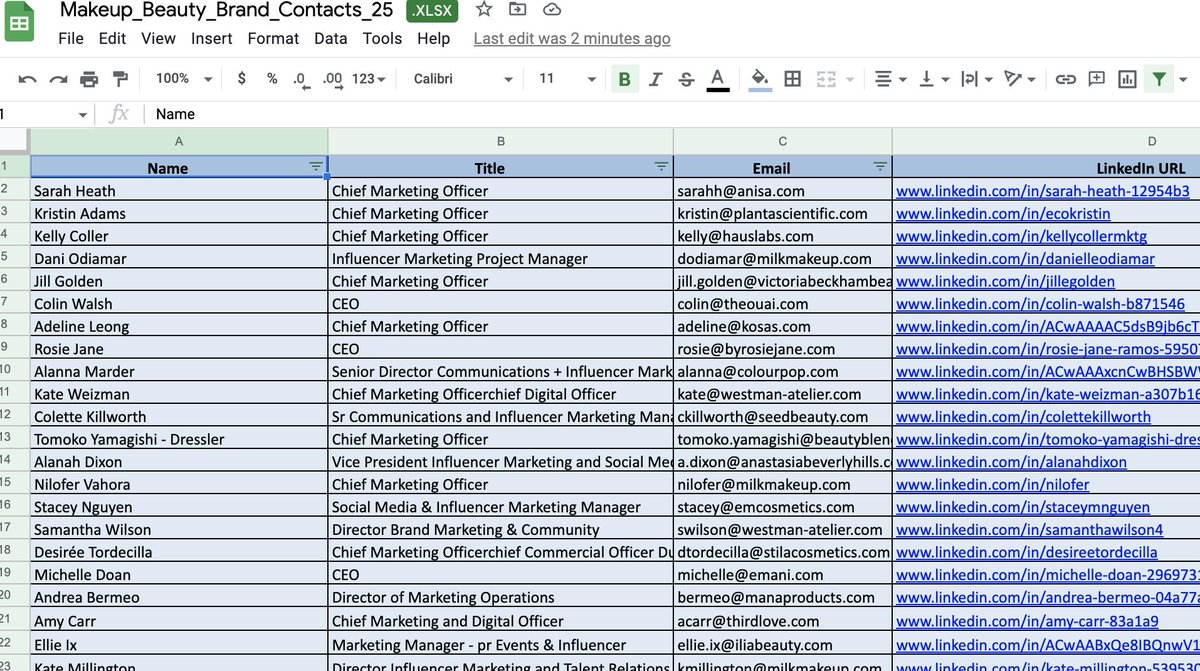Open the View menu
This screenshot has height=671, width=1200.
(158, 39)
